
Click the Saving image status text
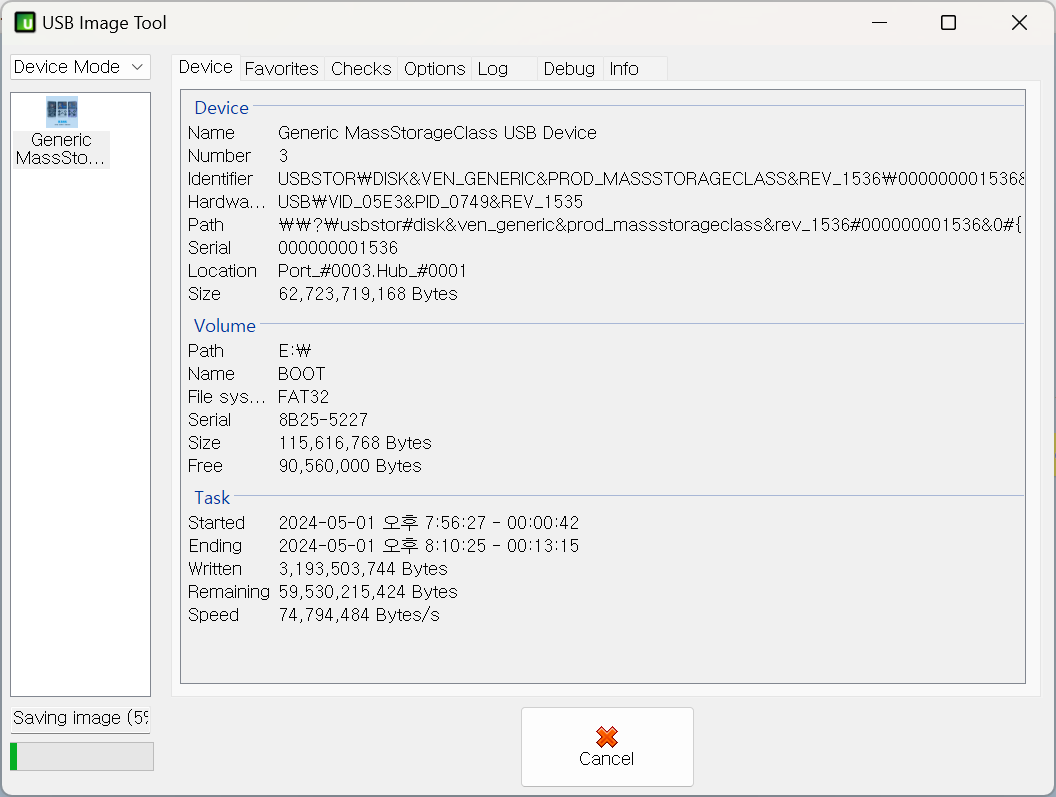(80, 718)
